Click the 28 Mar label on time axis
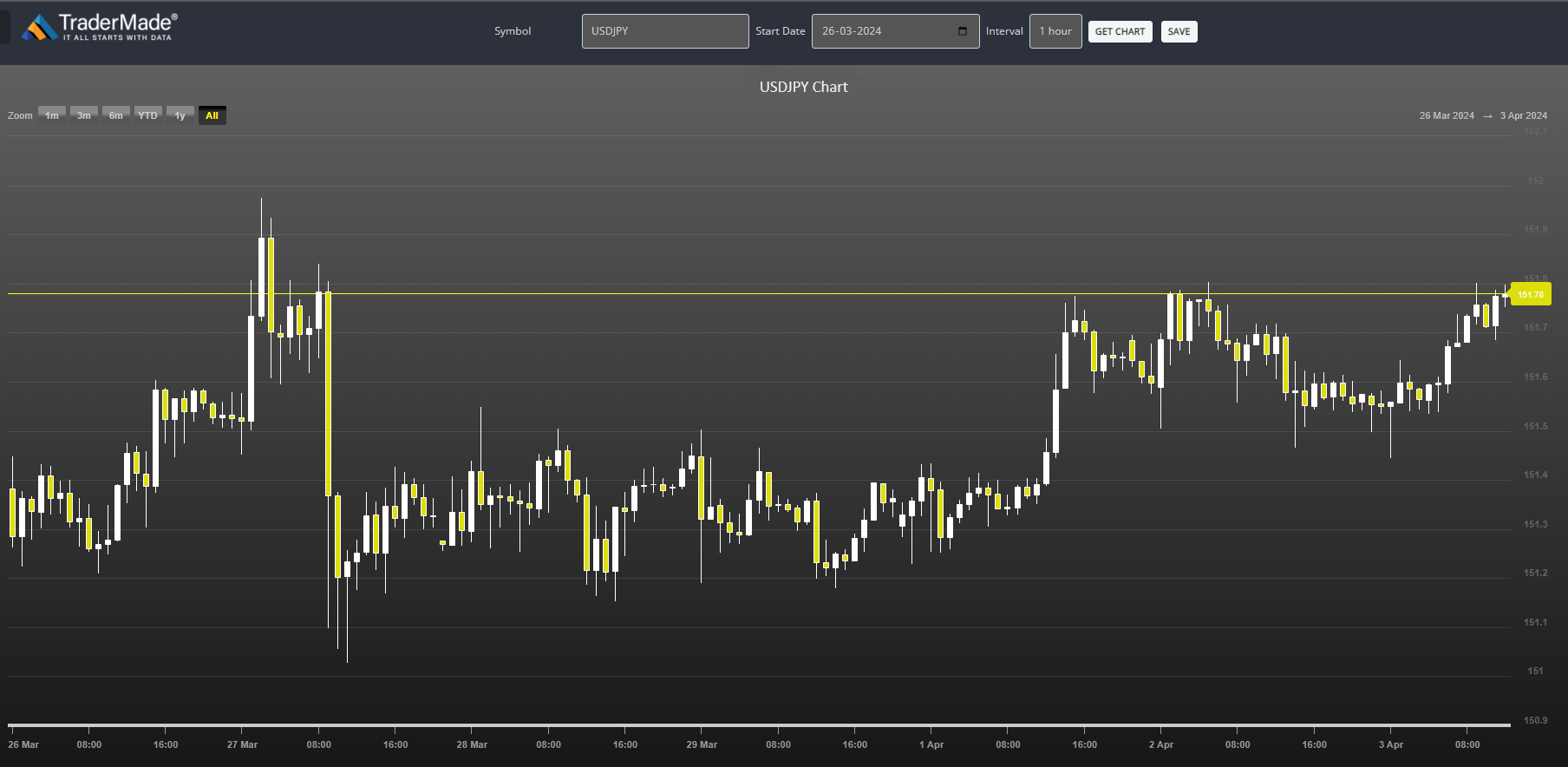Image resolution: width=1568 pixels, height=767 pixels. (x=472, y=744)
